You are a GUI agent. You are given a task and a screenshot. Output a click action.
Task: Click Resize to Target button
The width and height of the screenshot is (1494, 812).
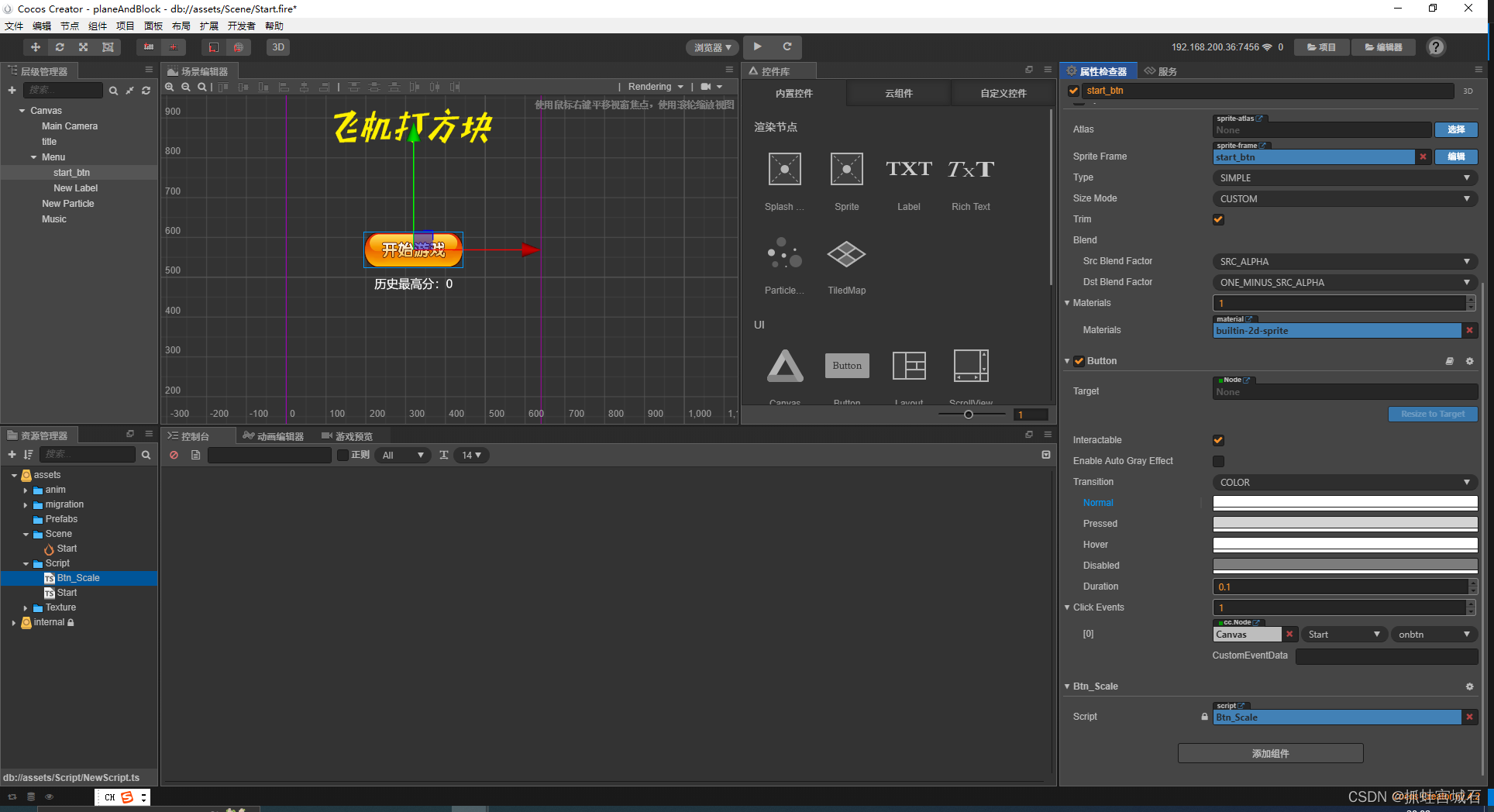tap(1433, 414)
